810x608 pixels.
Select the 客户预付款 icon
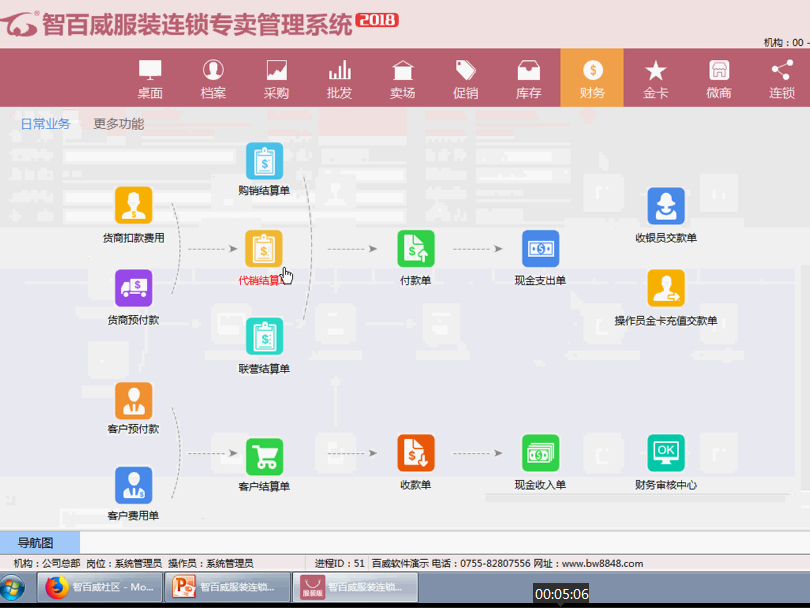134,400
